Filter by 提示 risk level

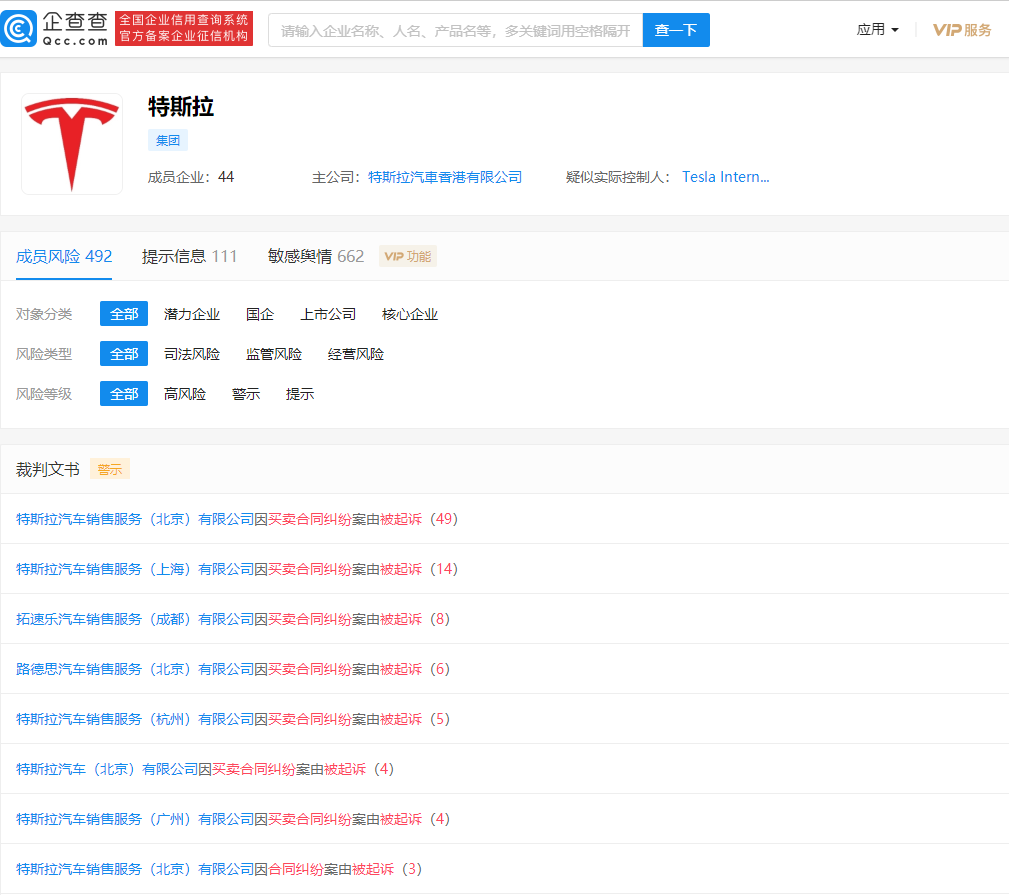point(300,394)
